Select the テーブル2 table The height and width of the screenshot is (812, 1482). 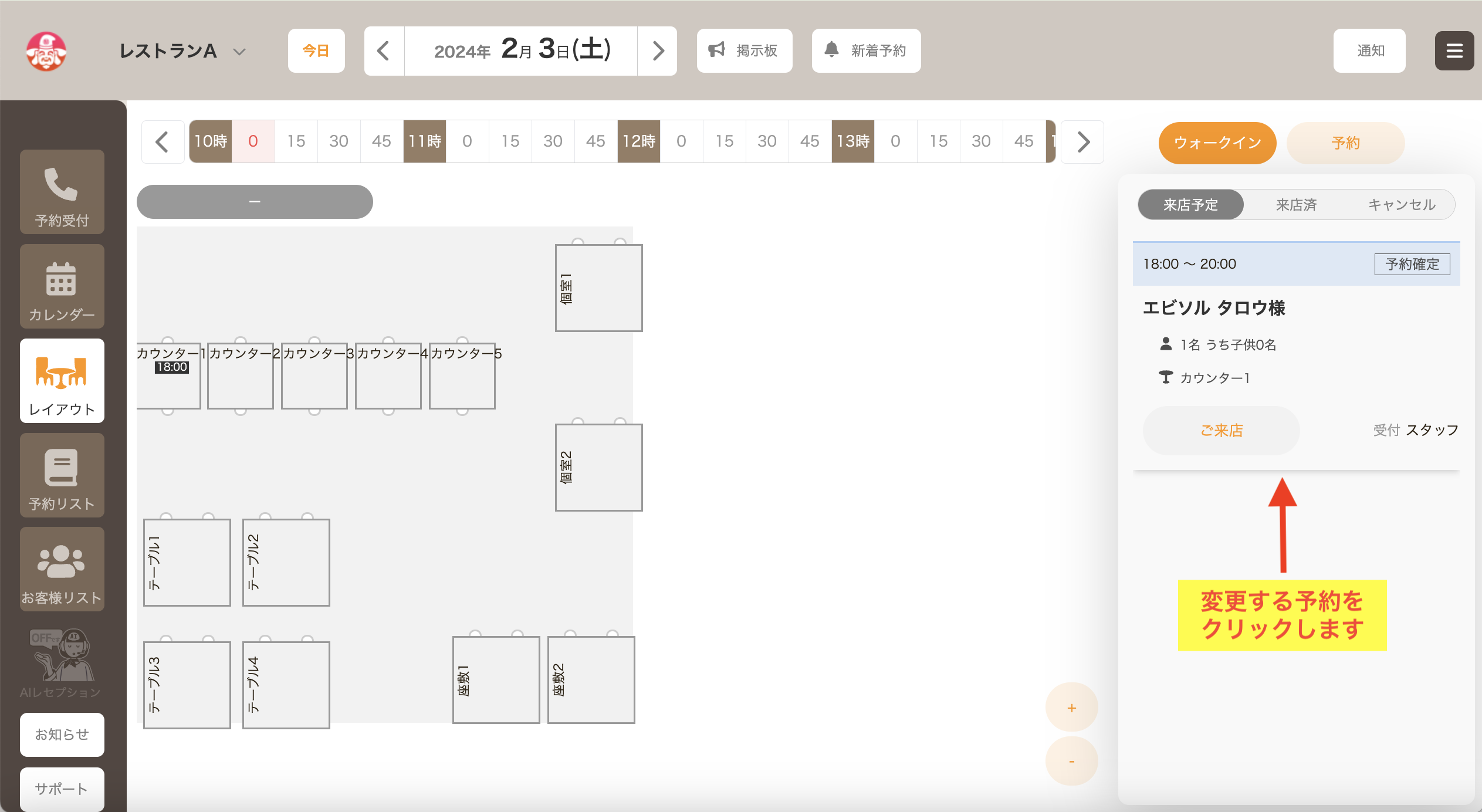(x=286, y=563)
